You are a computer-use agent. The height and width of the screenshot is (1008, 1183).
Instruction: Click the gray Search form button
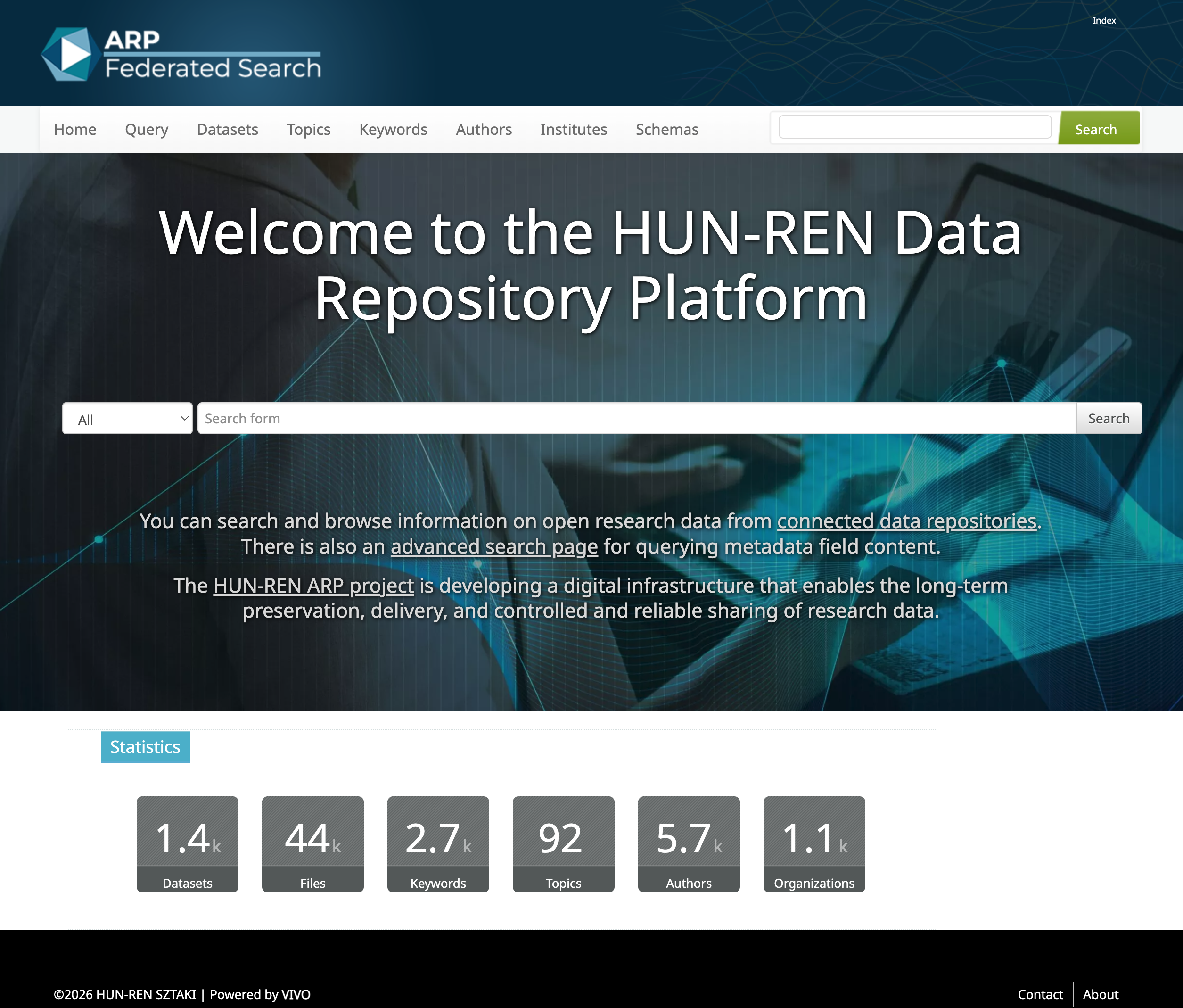coord(1108,419)
